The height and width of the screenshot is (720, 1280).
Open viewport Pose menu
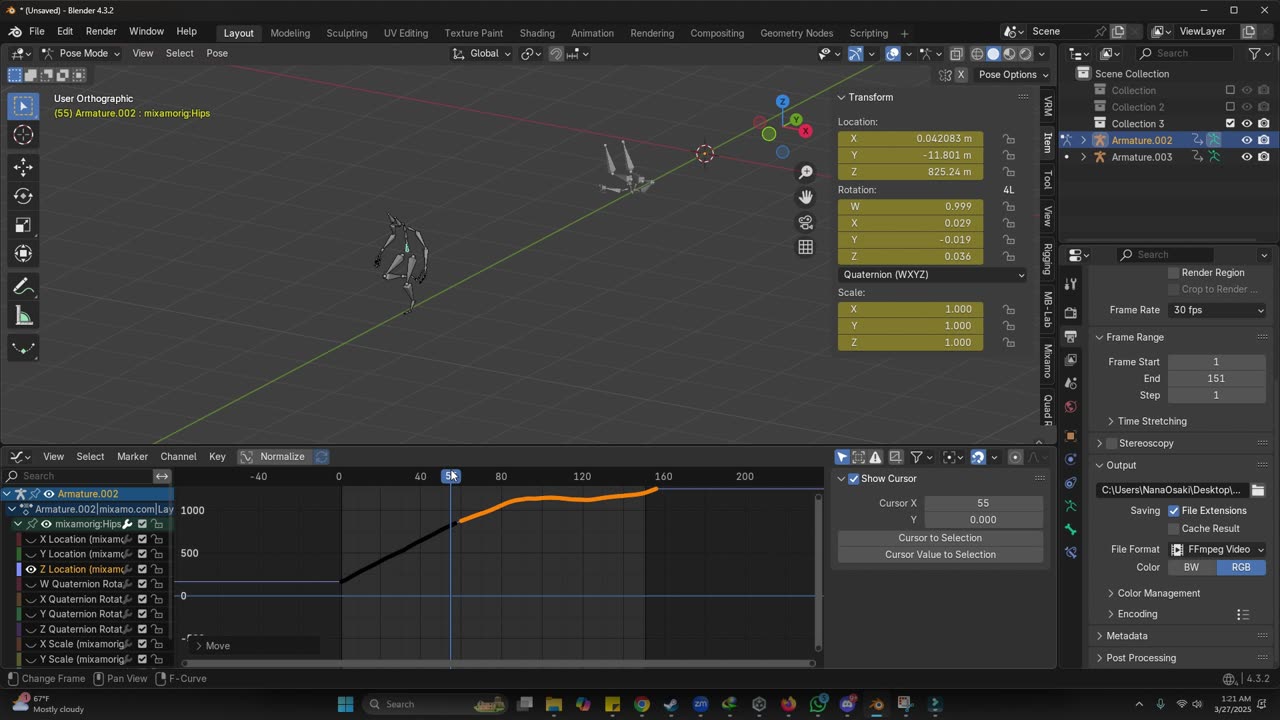217,53
